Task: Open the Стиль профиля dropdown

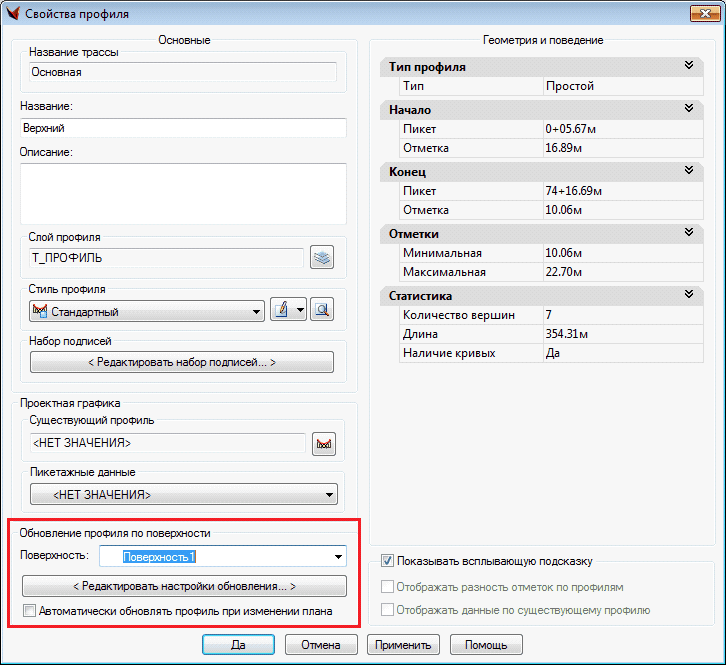Action: click(x=257, y=312)
